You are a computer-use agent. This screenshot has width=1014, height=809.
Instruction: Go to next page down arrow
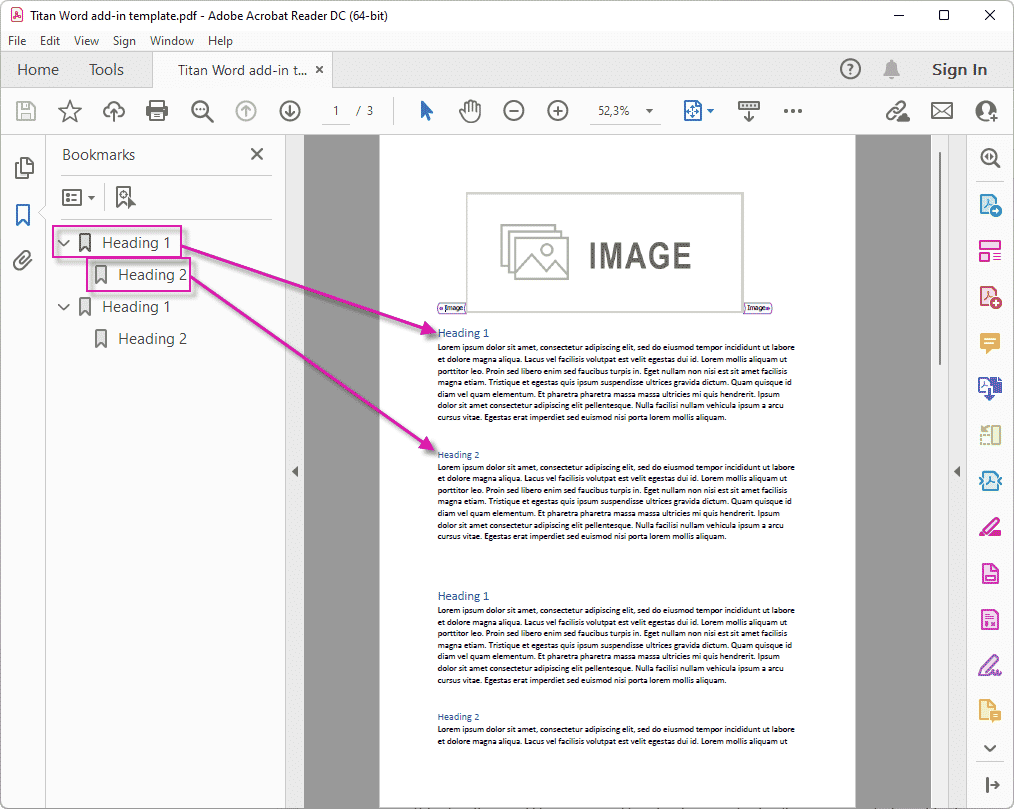[x=290, y=111]
